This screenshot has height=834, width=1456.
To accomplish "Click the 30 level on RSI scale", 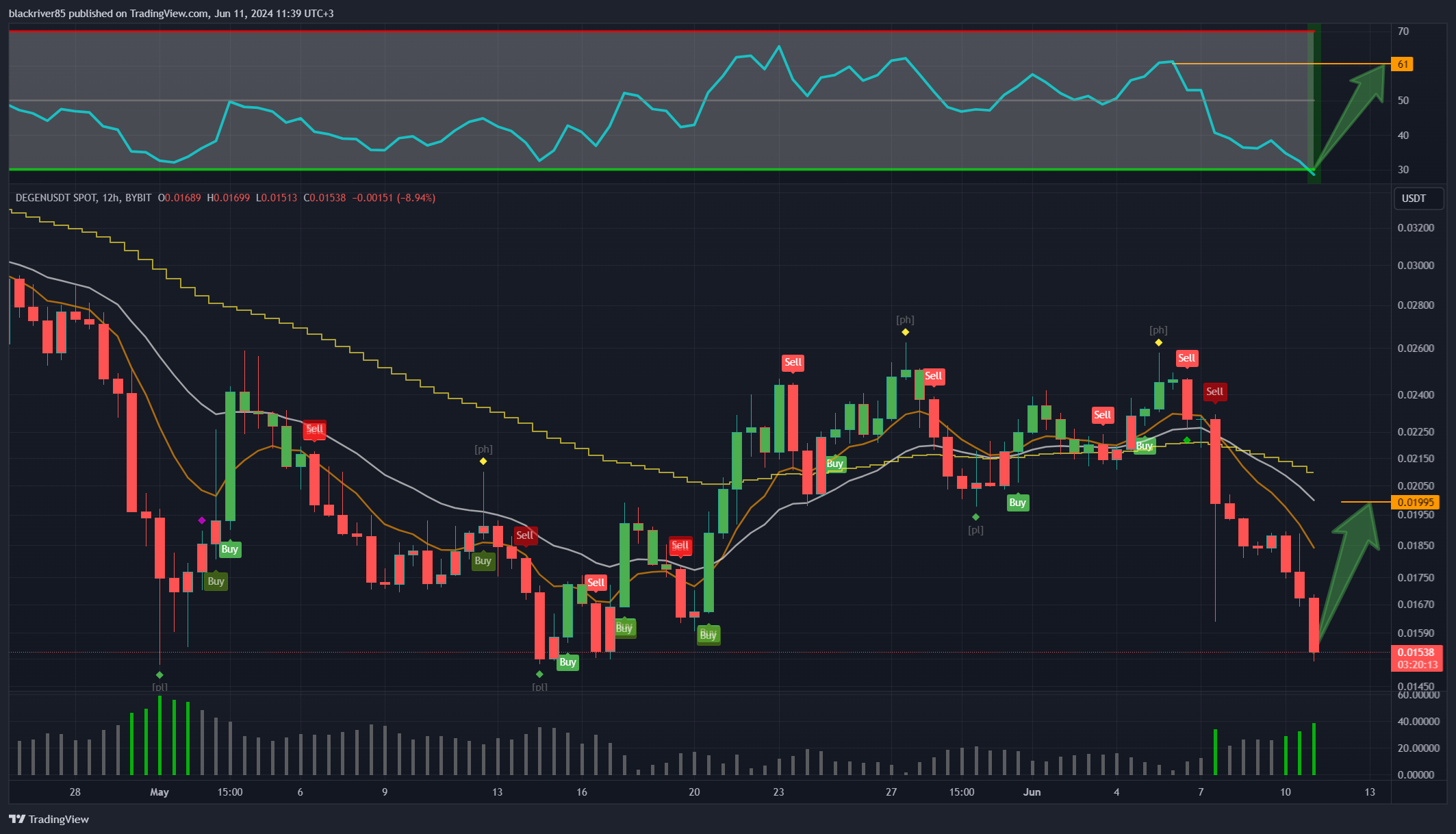I will pos(1403,170).
